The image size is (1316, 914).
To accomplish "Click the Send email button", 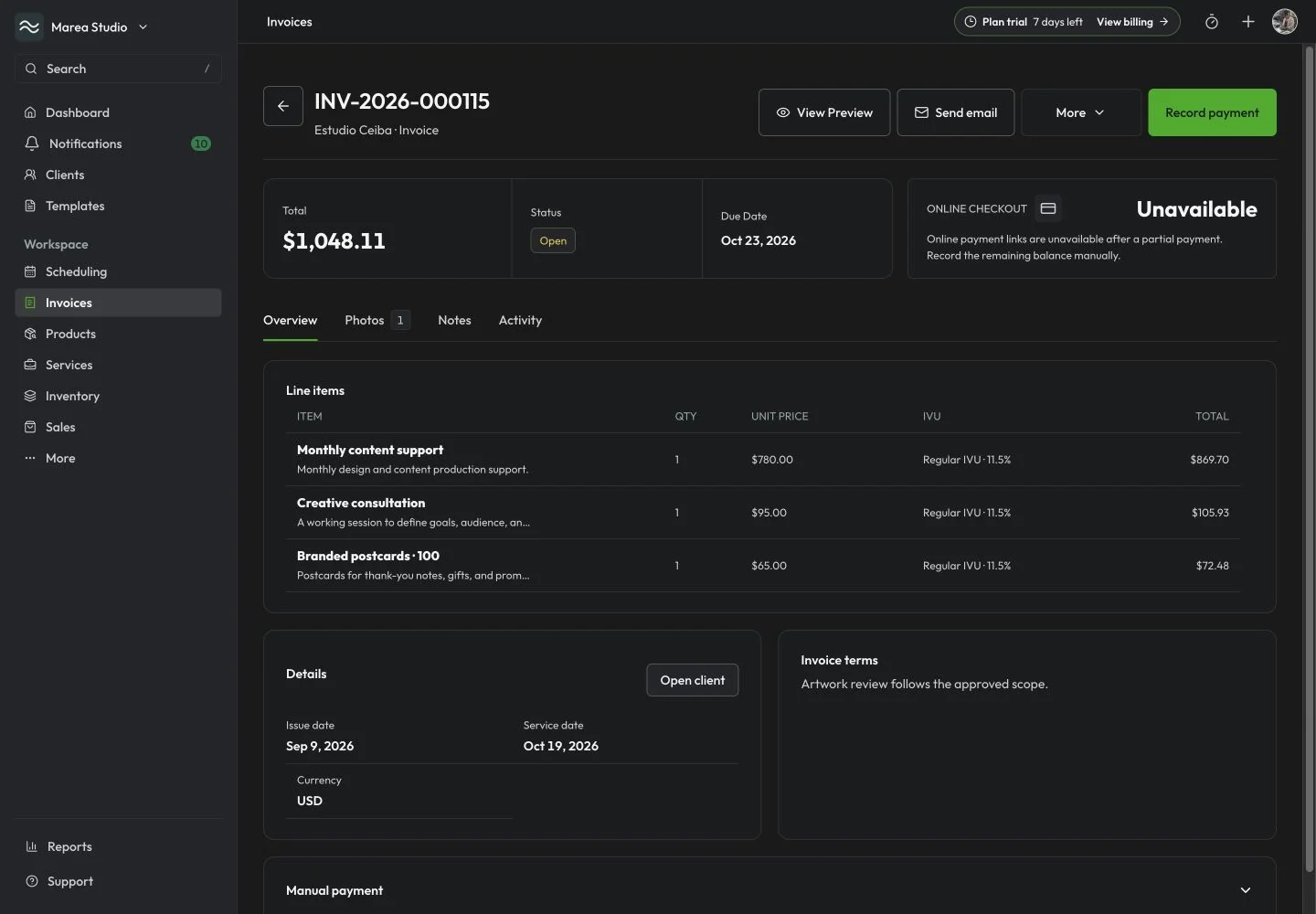I will 955,112.
